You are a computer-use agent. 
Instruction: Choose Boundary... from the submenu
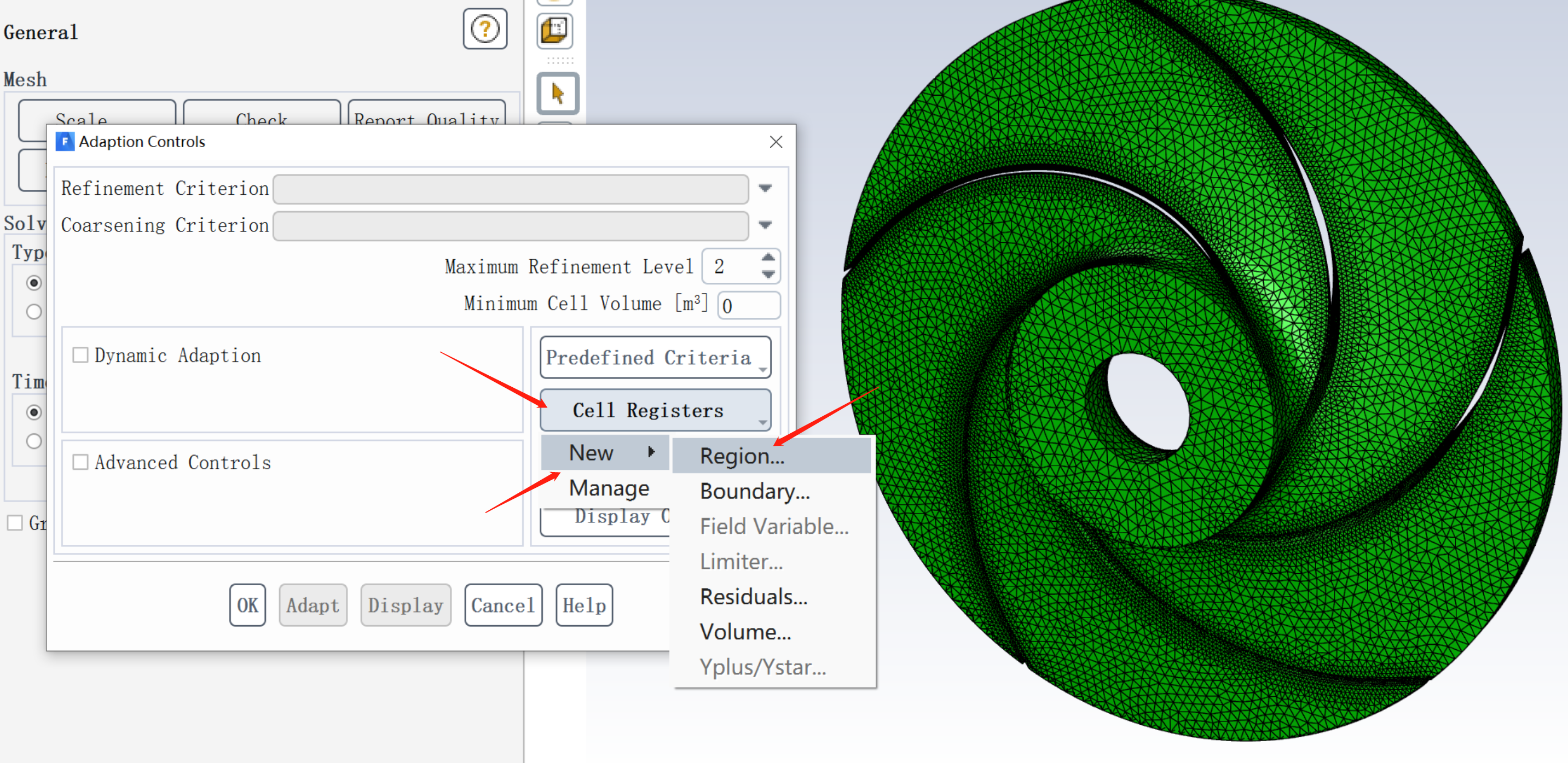point(754,491)
